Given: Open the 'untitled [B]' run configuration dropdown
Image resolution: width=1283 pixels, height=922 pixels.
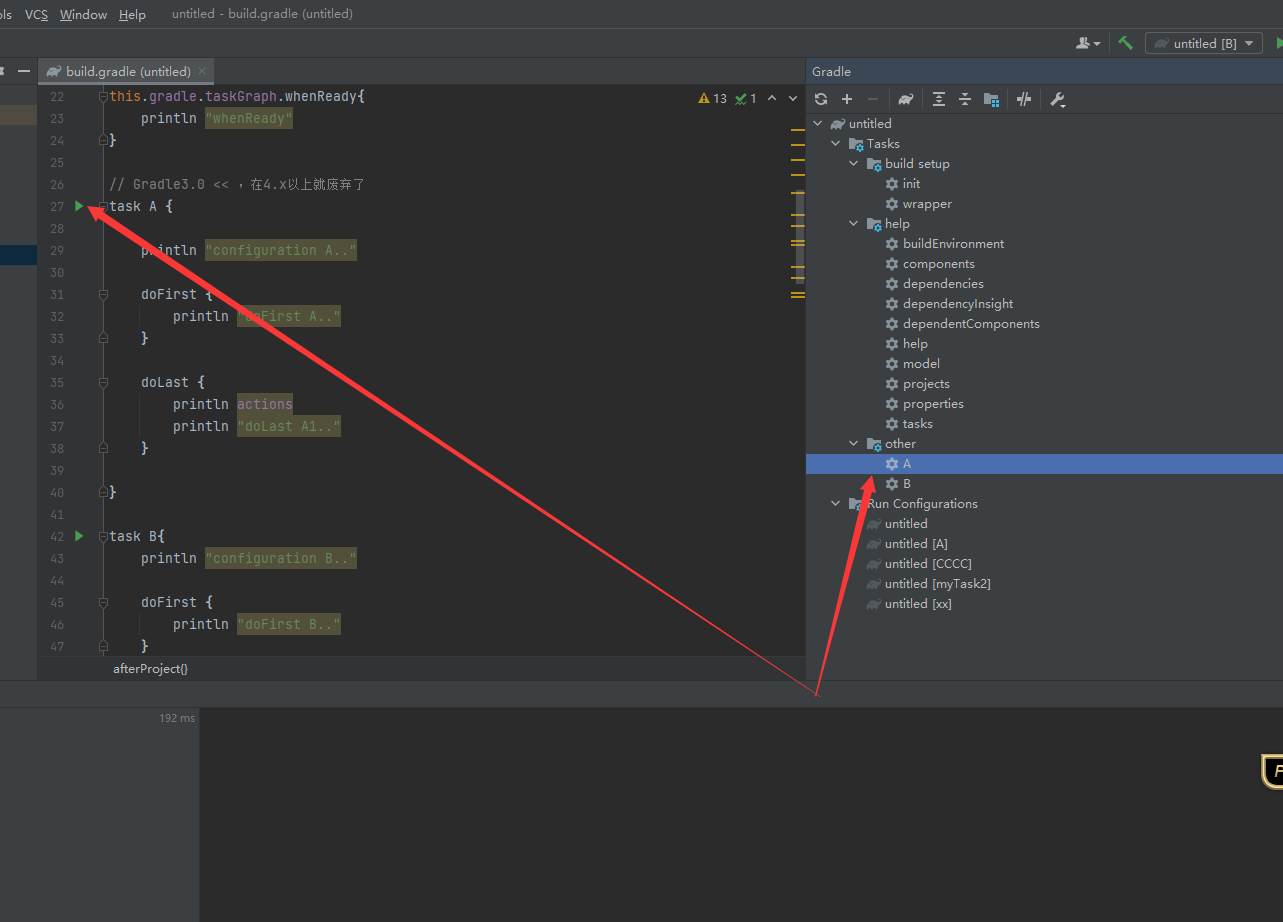Looking at the screenshot, I should [x=1204, y=43].
